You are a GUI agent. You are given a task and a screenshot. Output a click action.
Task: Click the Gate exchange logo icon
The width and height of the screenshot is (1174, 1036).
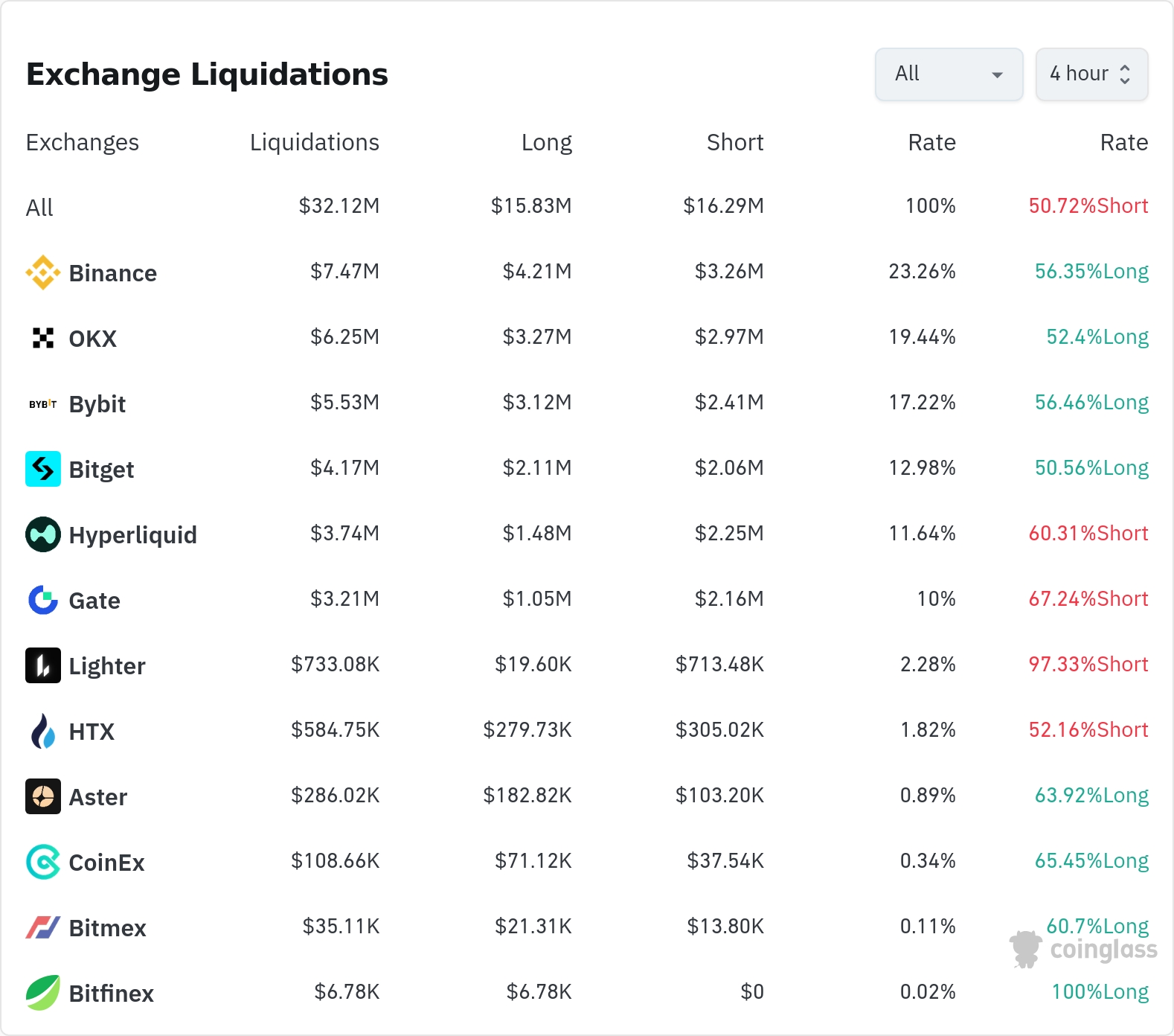point(43,600)
